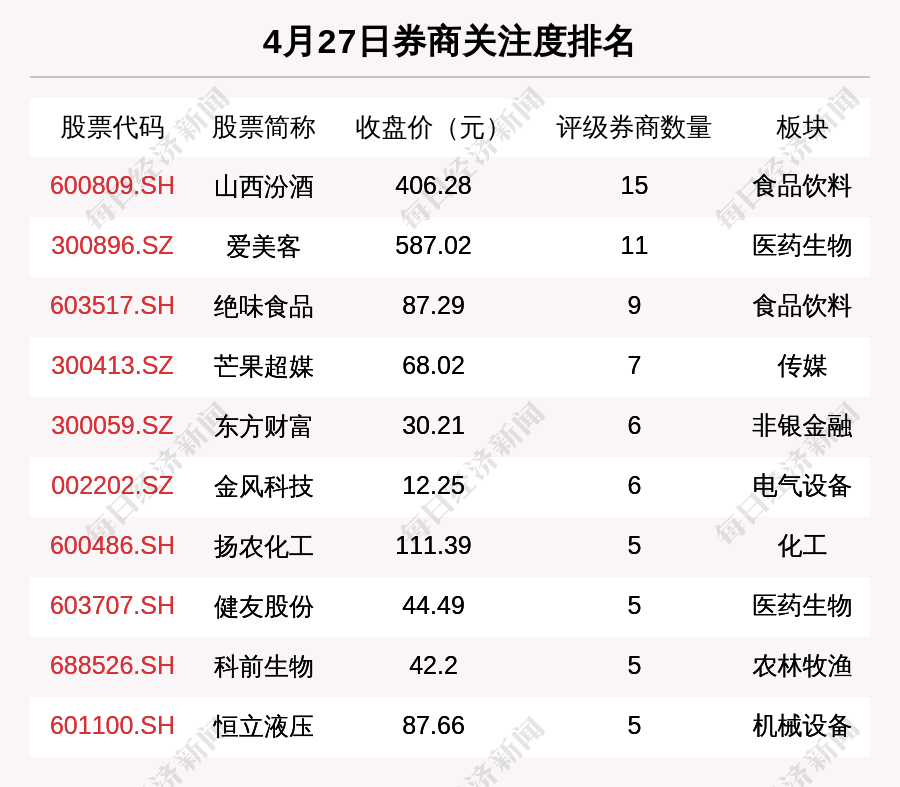Image resolution: width=900 pixels, height=787 pixels.
Task: Click sector 医药生物 in 爱美客 row
Action: [802, 246]
